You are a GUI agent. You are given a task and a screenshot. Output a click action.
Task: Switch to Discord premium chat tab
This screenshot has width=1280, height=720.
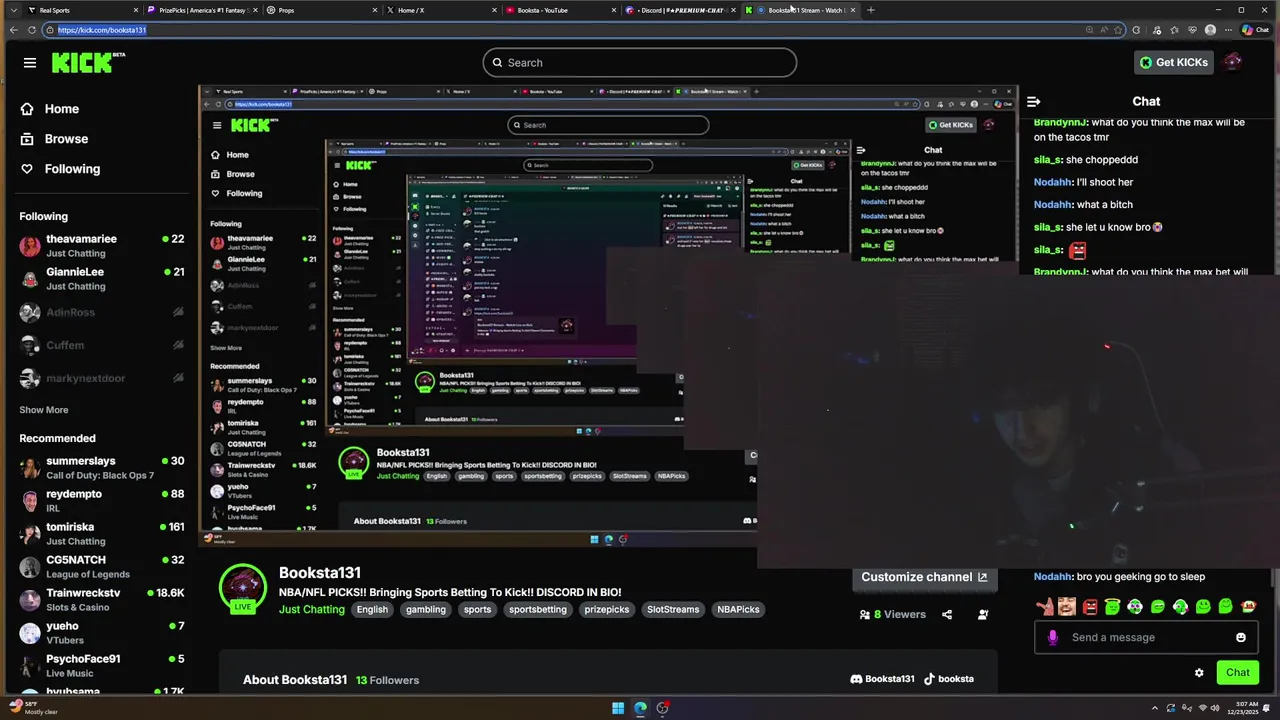[678, 10]
